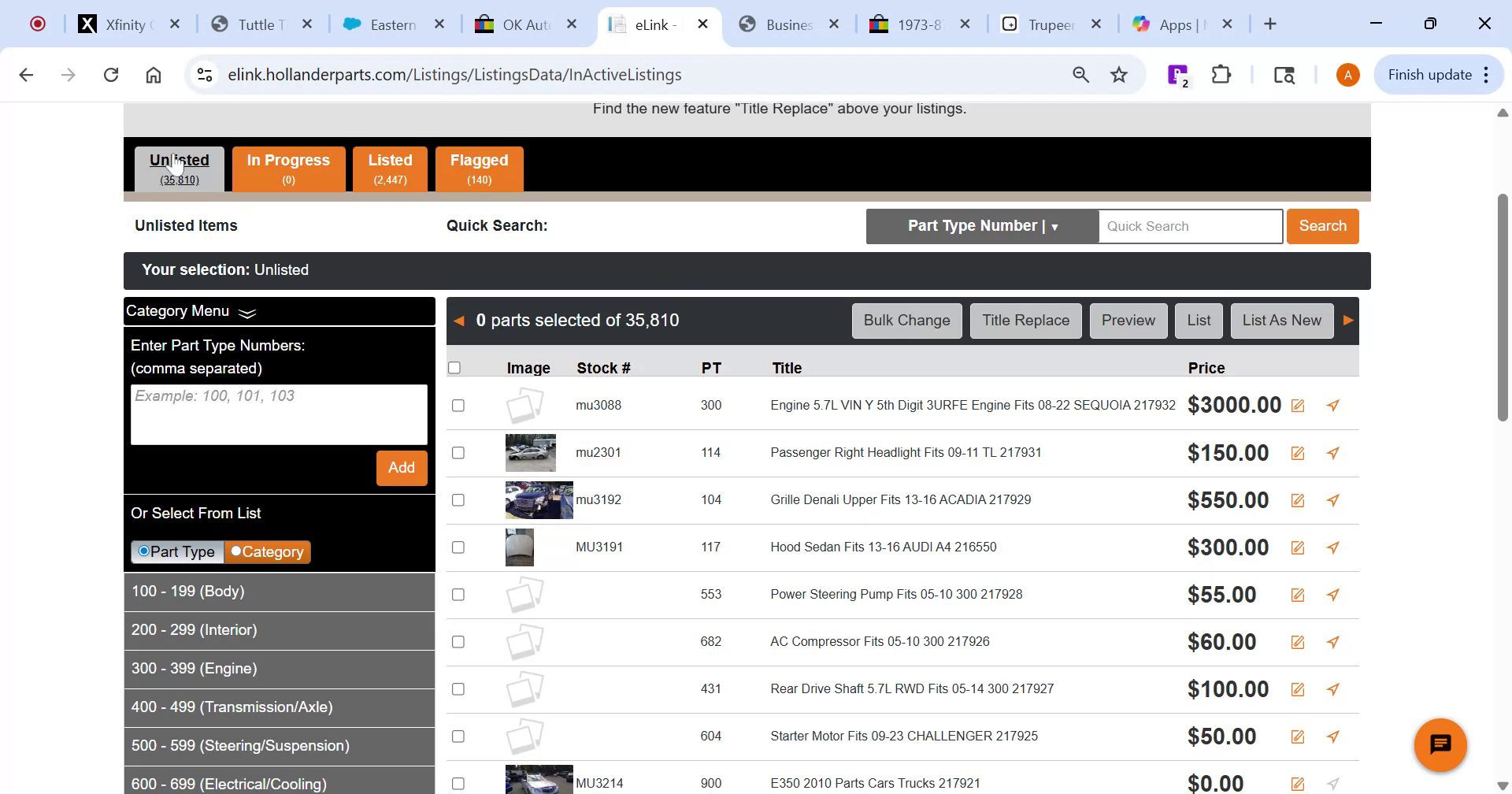Click orange forward arrow next to List As New

point(1348,320)
